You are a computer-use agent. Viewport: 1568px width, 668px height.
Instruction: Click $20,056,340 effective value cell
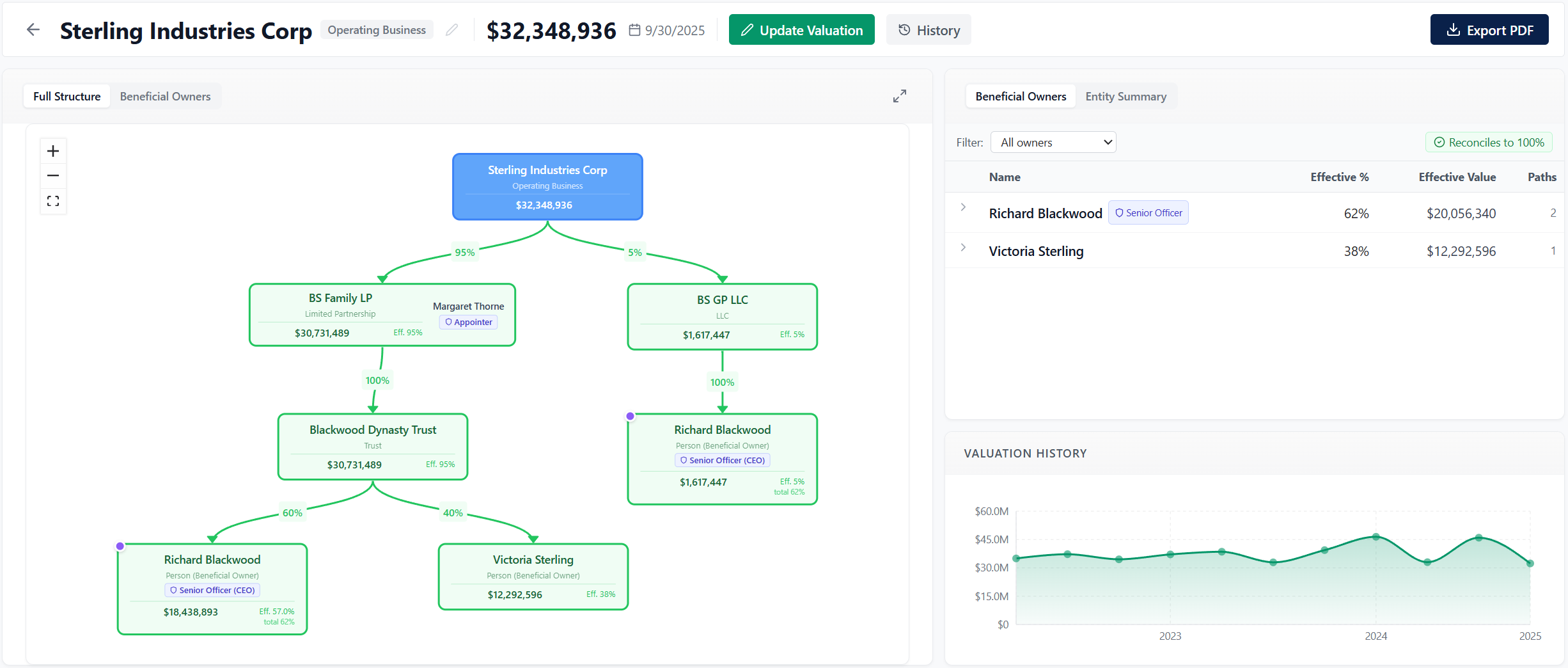[x=1461, y=213]
